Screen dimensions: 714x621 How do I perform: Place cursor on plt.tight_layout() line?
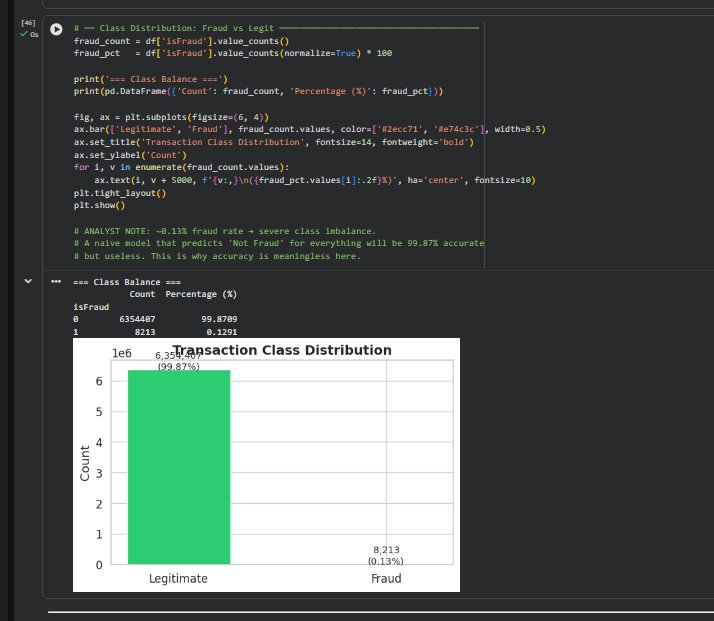click(120, 193)
